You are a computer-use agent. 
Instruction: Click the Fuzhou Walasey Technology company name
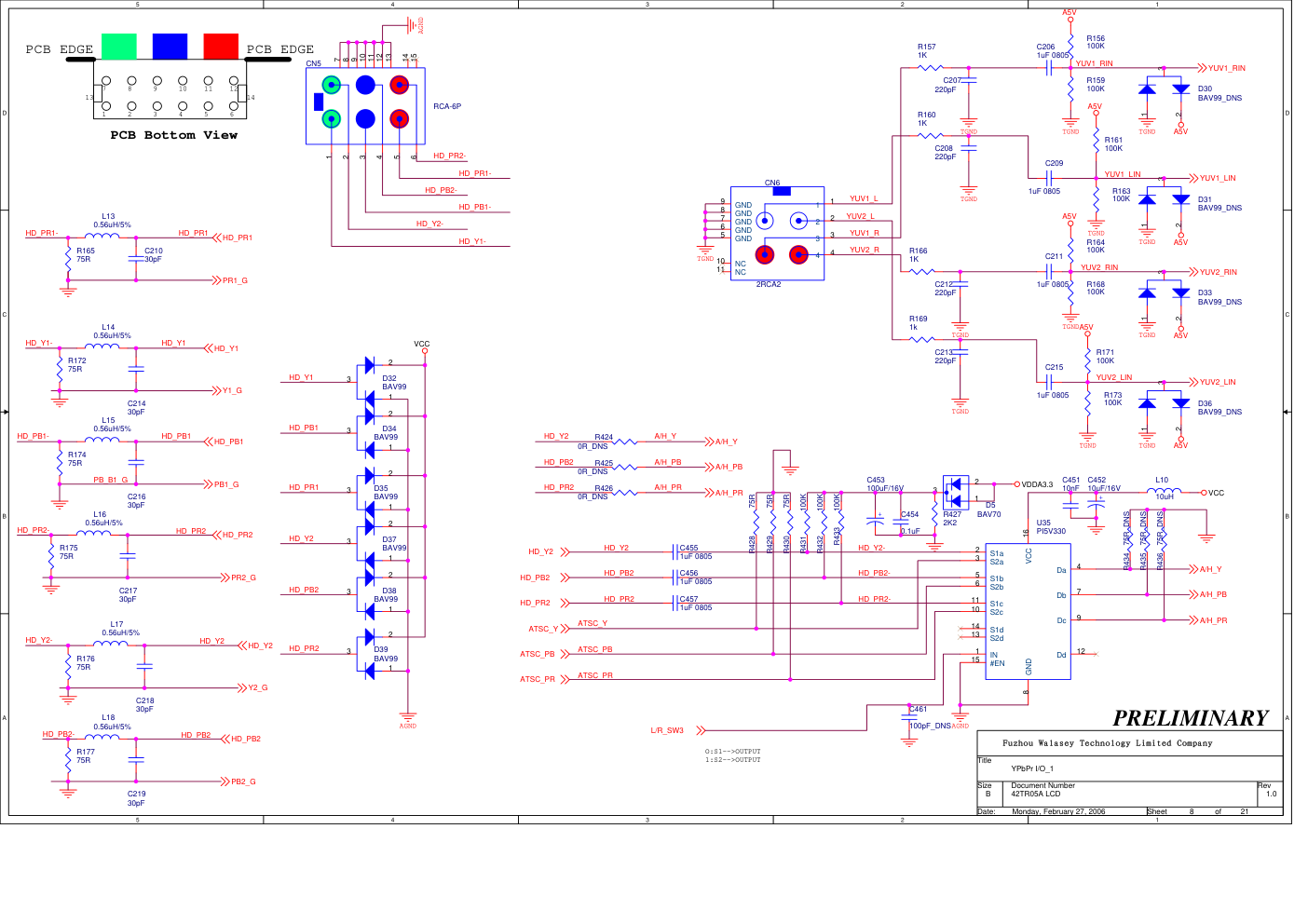[x=1108, y=743]
